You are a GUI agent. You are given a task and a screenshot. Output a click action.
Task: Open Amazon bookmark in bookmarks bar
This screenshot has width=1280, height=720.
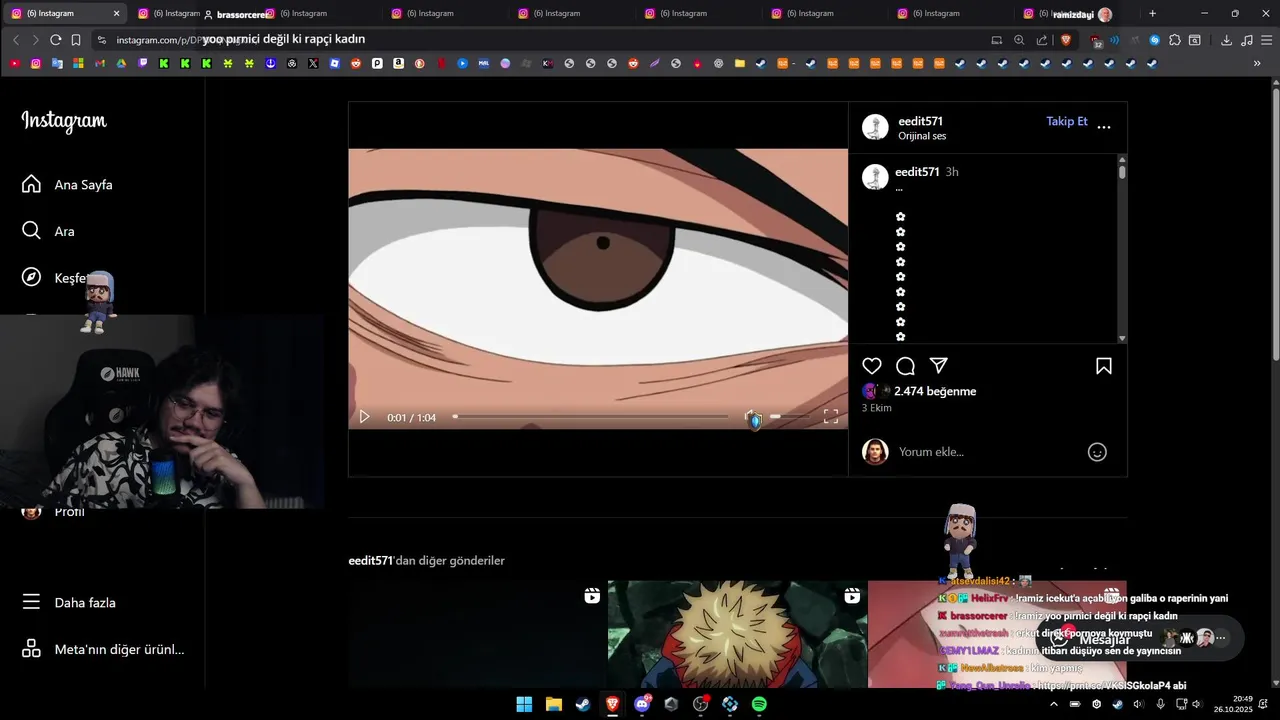398,63
